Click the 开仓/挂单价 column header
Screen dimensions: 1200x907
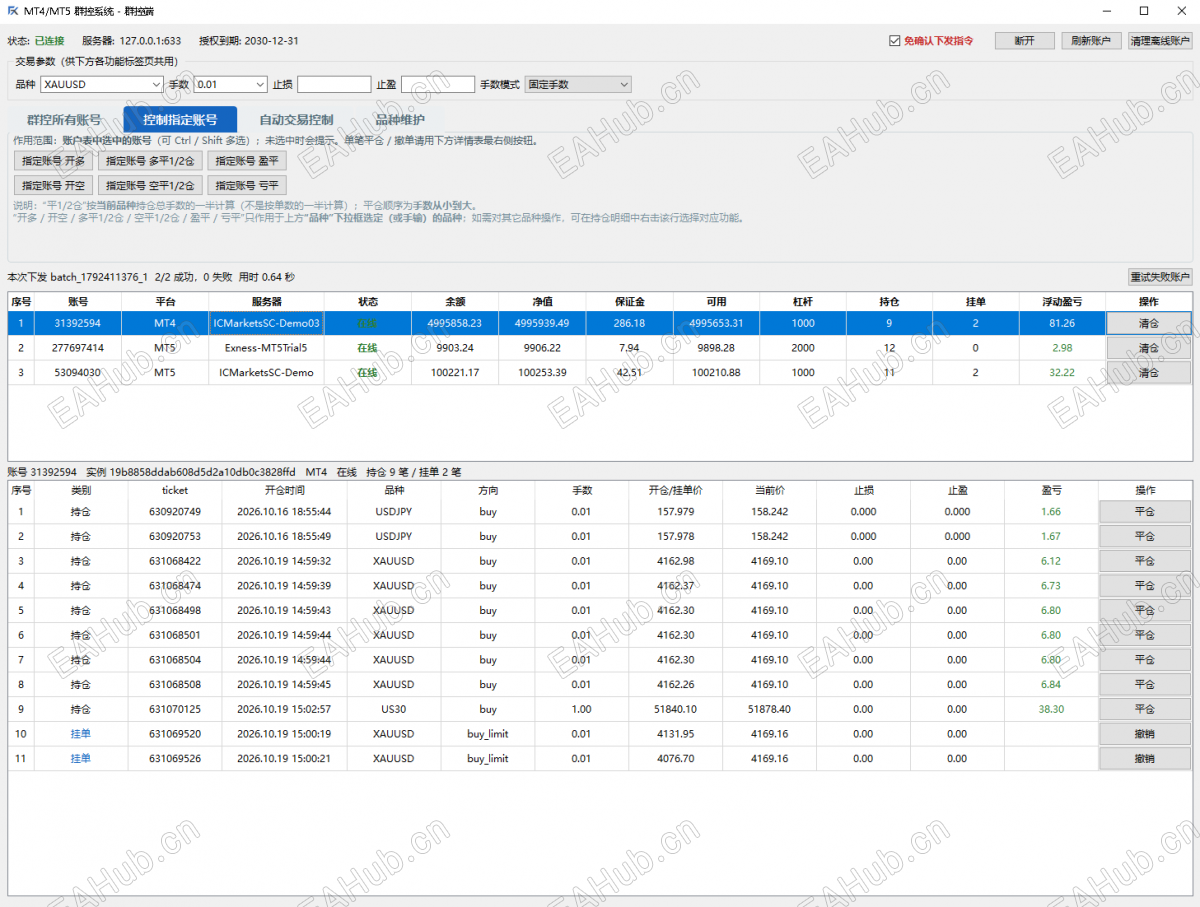(x=676, y=490)
